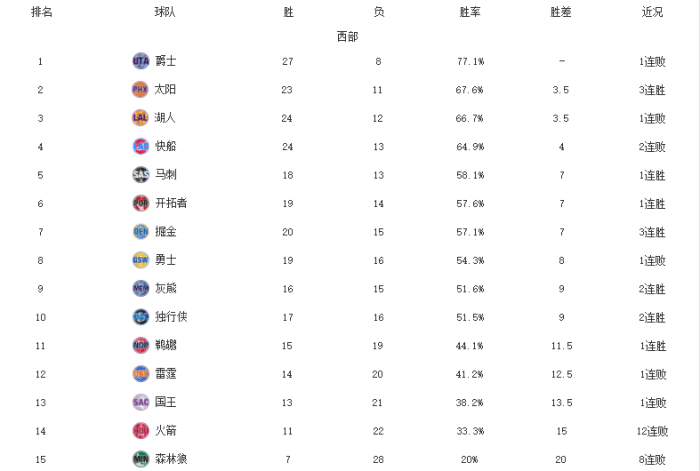
Task: Sort by the 胜率 column header
Action: point(470,13)
